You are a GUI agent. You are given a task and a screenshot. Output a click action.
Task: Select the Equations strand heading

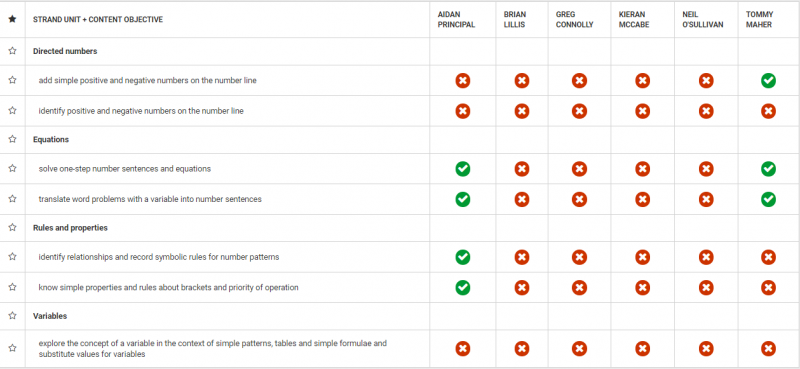click(51, 139)
